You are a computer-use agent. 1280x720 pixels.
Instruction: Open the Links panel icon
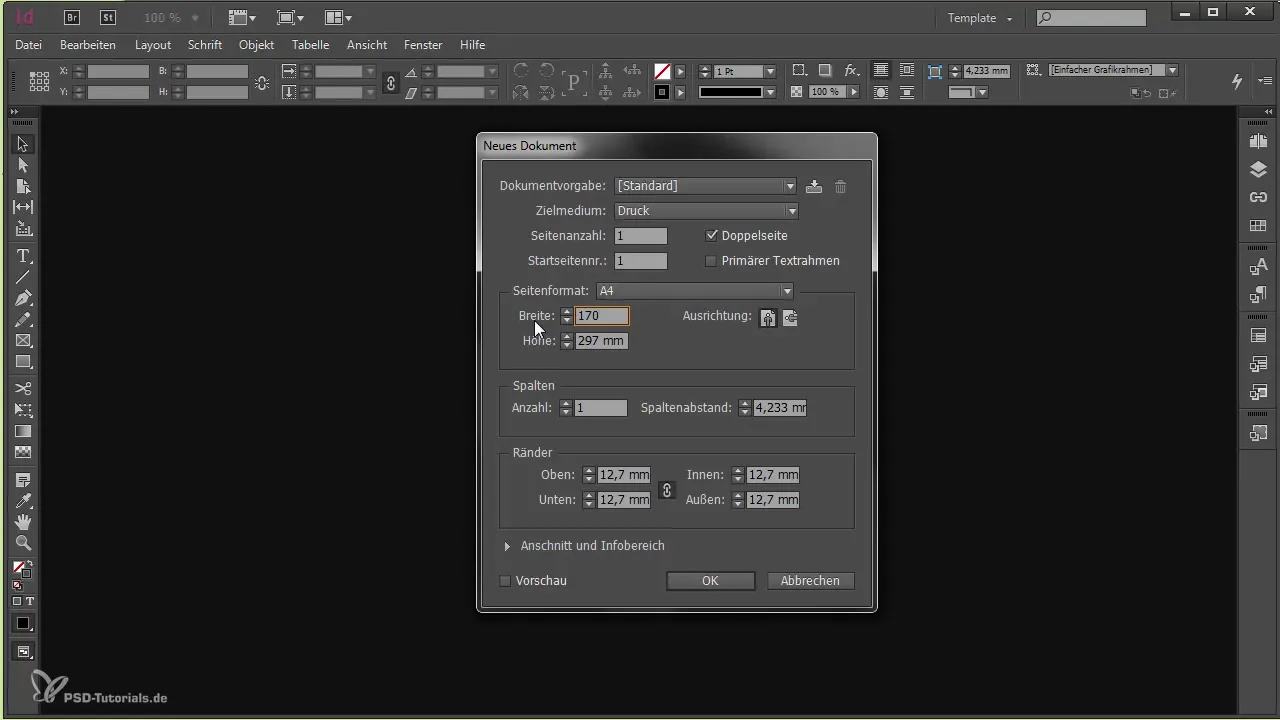pos(1258,197)
